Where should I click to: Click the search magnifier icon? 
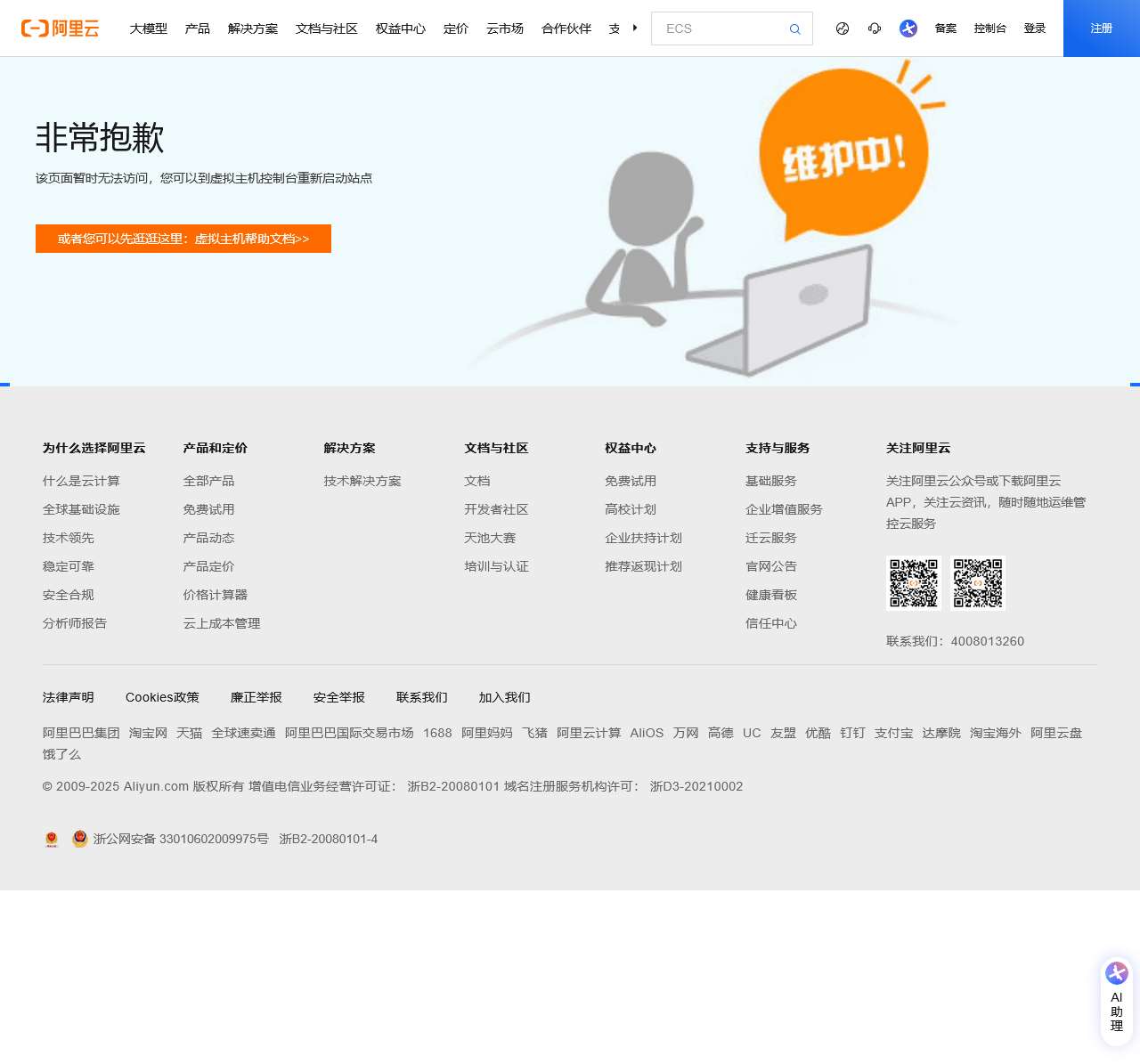click(x=794, y=29)
